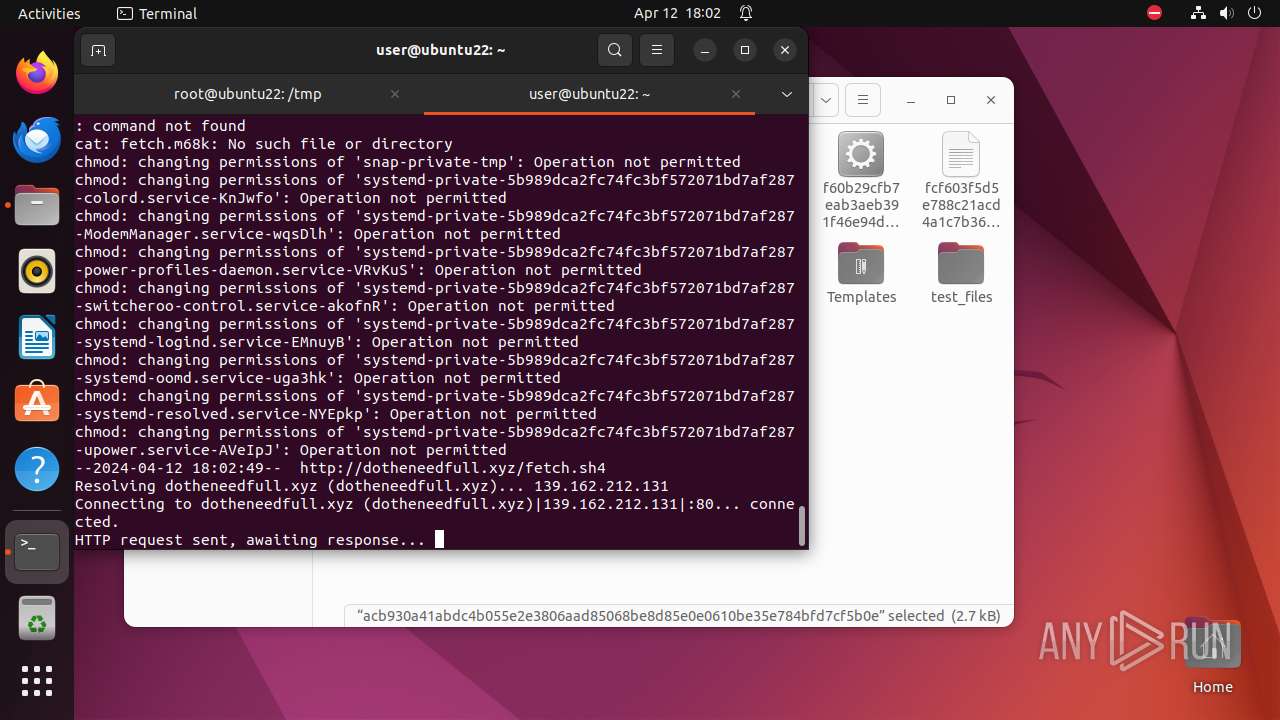Viewport: 1280px width, 720px height.
Task: Switch to root@ubuntu22: /tmp tab
Action: (x=248, y=94)
